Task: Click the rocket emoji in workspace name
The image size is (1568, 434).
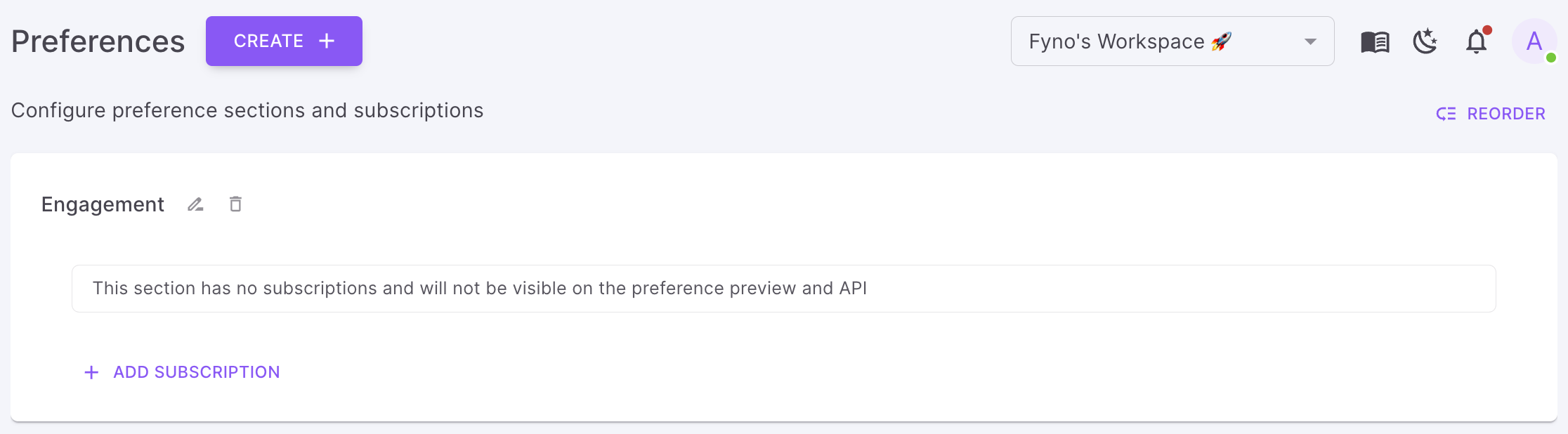Action: [x=1222, y=41]
